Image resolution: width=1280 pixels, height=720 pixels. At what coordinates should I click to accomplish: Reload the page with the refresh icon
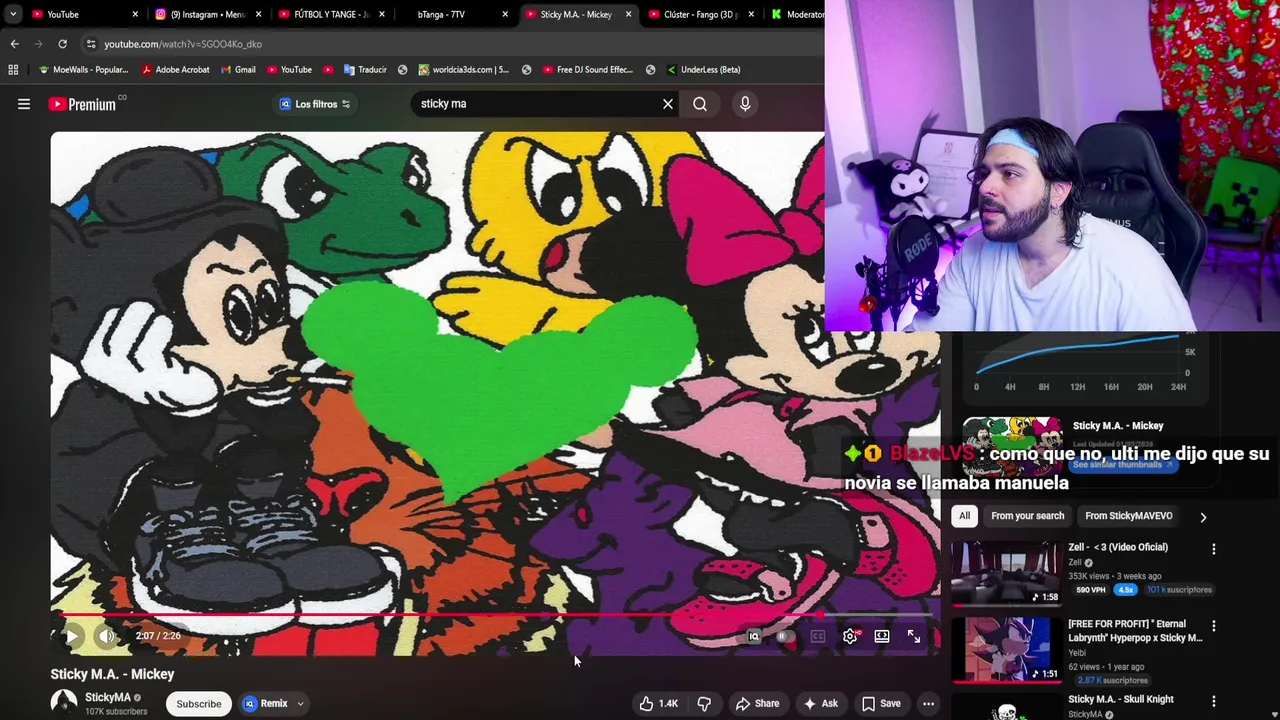pos(62,44)
